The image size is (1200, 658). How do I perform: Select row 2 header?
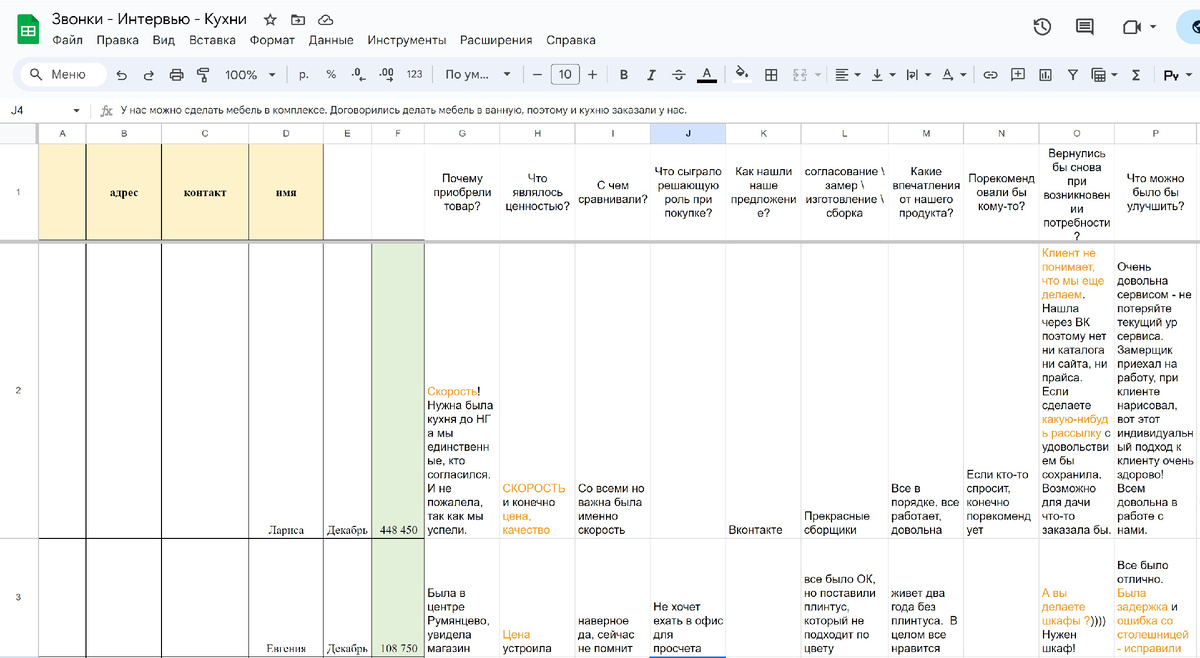coord(19,390)
